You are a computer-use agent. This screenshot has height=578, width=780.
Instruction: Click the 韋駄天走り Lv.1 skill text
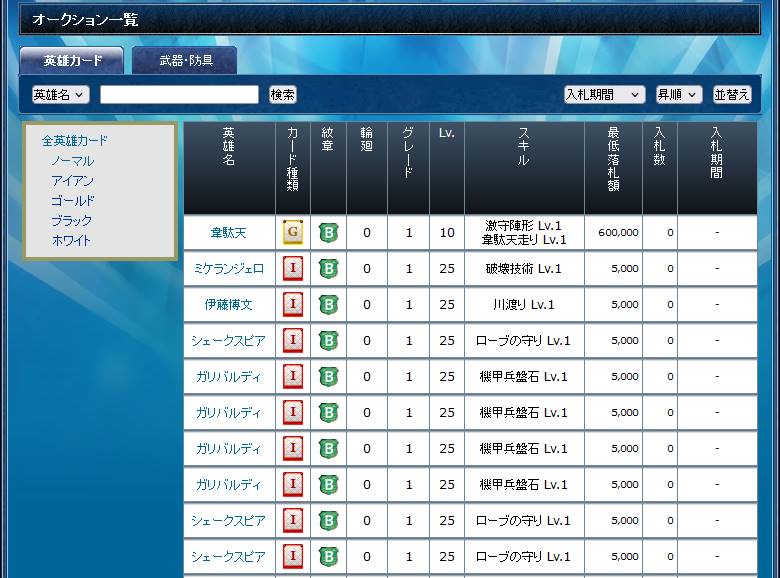pyautogui.click(x=524, y=240)
